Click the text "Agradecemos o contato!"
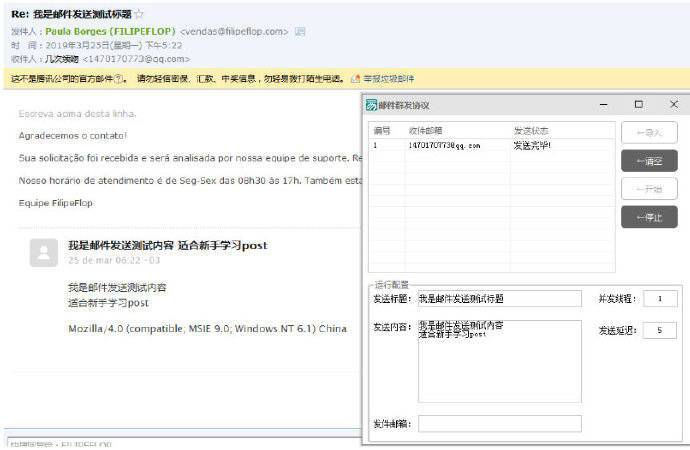This screenshot has width=690, height=450. (73, 135)
